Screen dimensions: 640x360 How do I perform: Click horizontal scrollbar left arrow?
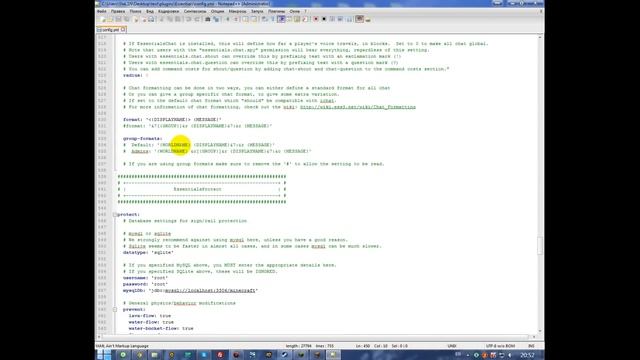pyautogui.click(x=98, y=337)
